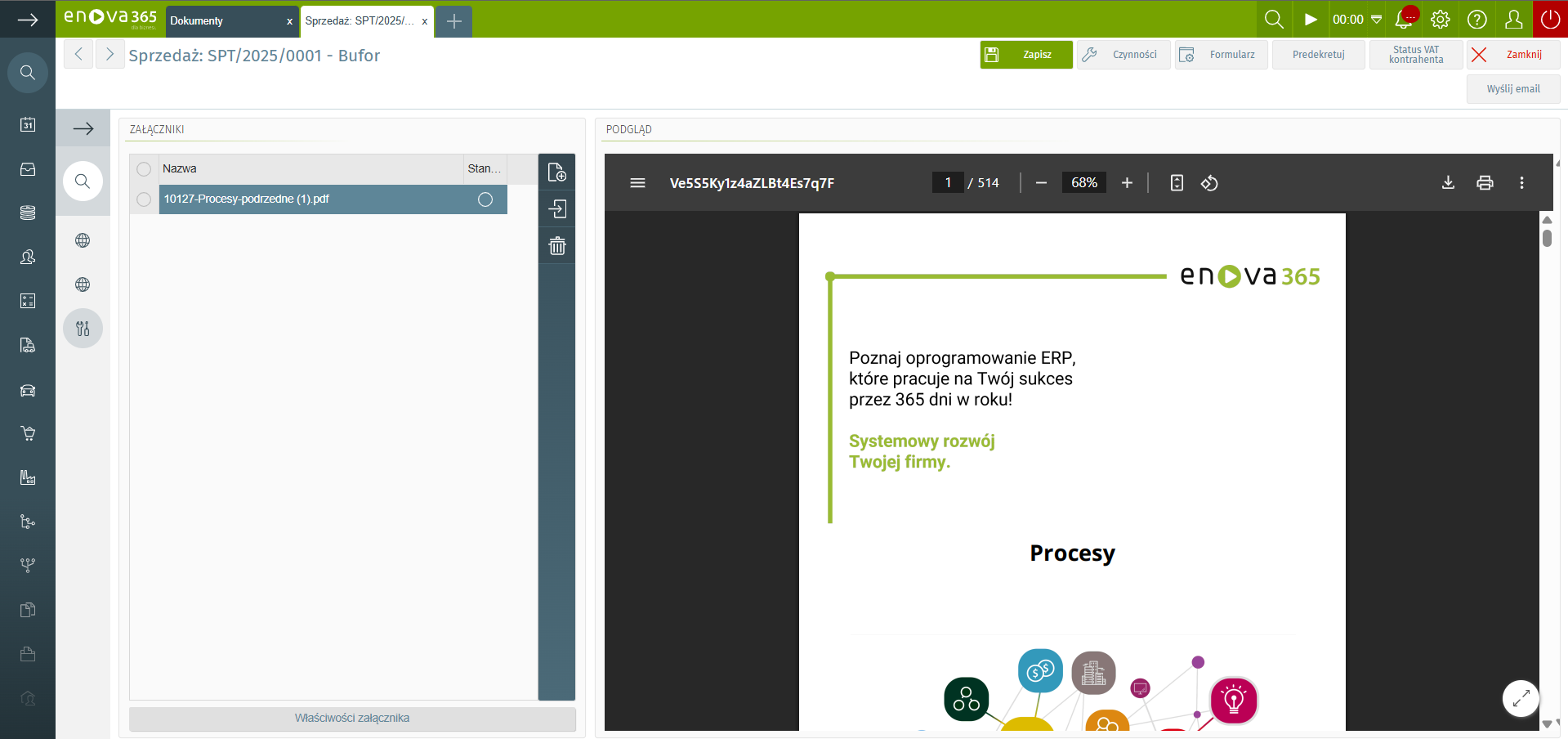
Task: Expand the PDF sidebar hamburger menu
Action: click(x=638, y=183)
